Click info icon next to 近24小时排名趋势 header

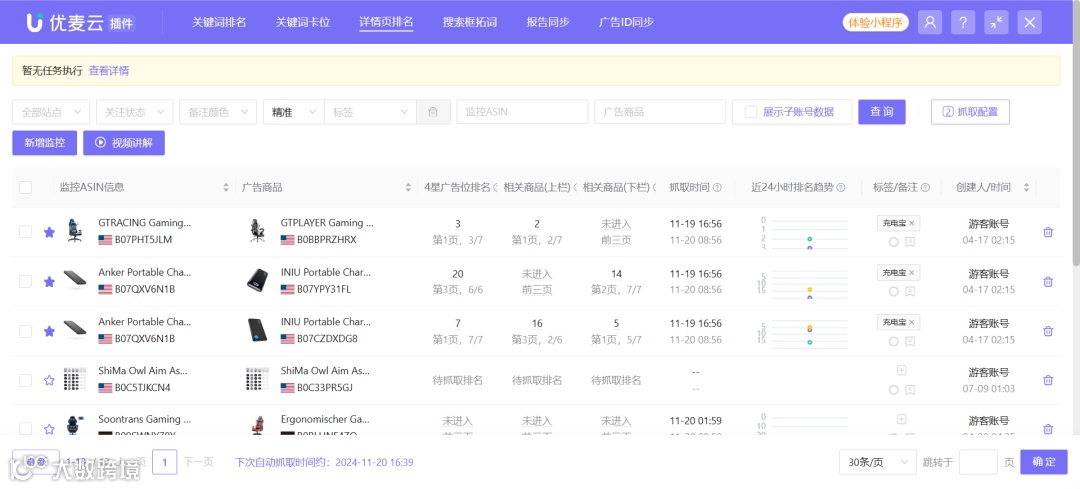[x=840, y=187]
